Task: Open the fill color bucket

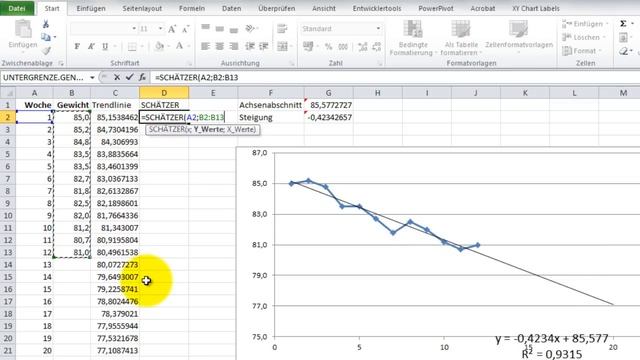Action: point(159,47)
